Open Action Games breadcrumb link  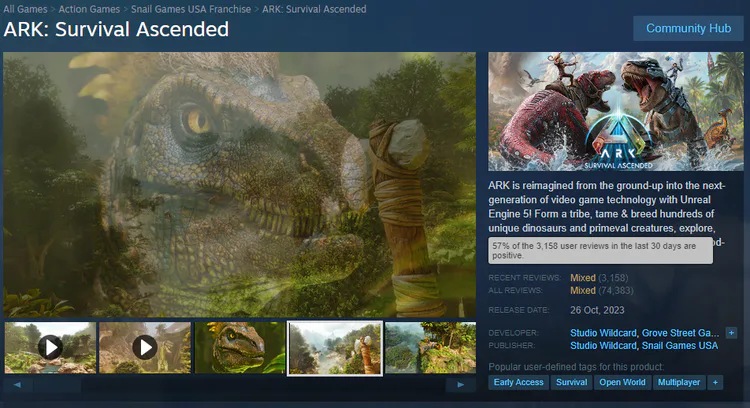point(89,9)
